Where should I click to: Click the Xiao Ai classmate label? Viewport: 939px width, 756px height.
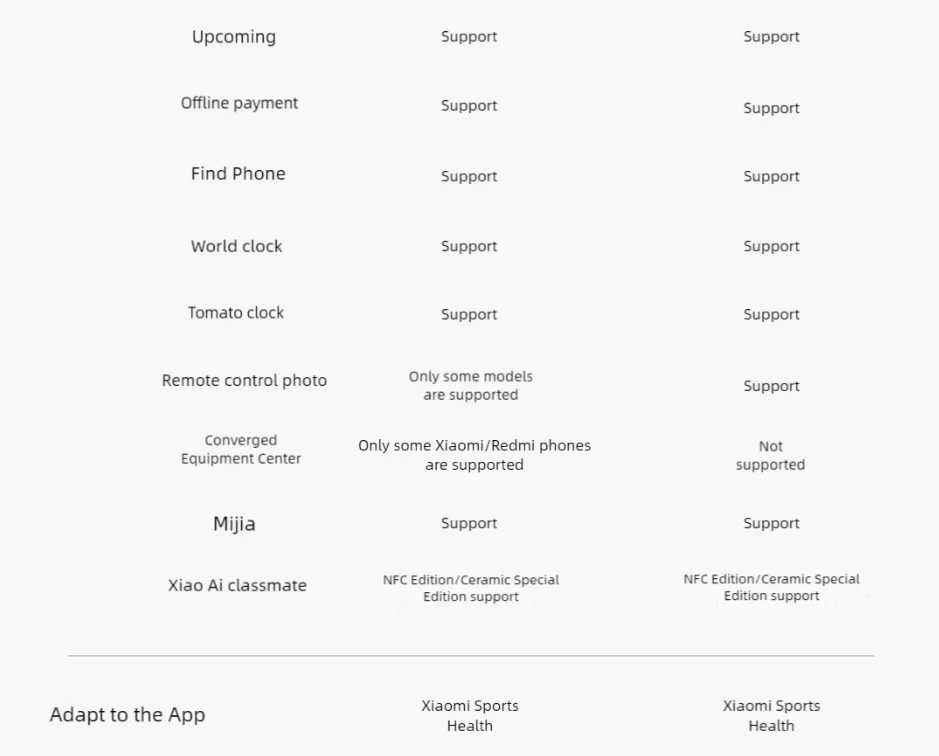click(x=237, y=585)
